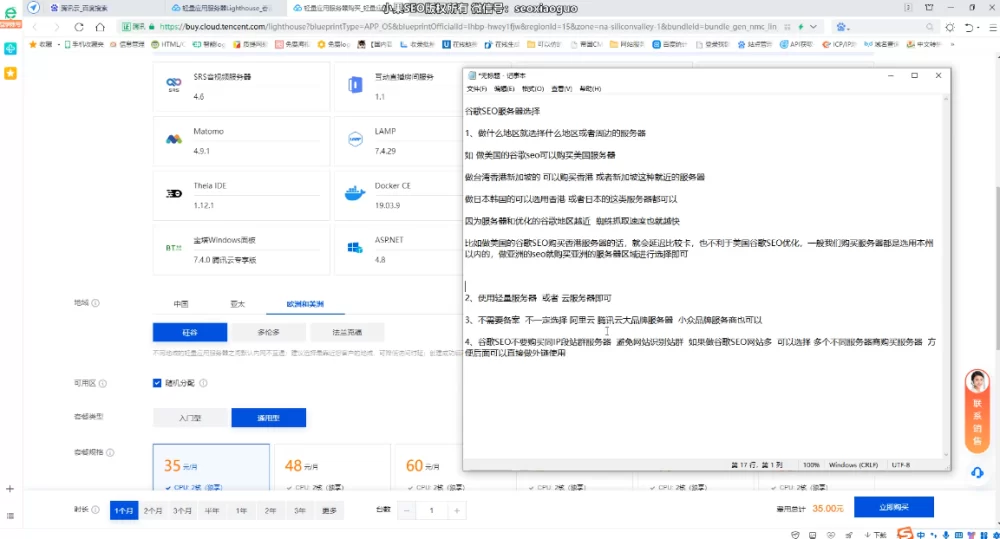Expand hidden bookmarks with the overflow chevron

pyautogui.click(x=952, y=45)
